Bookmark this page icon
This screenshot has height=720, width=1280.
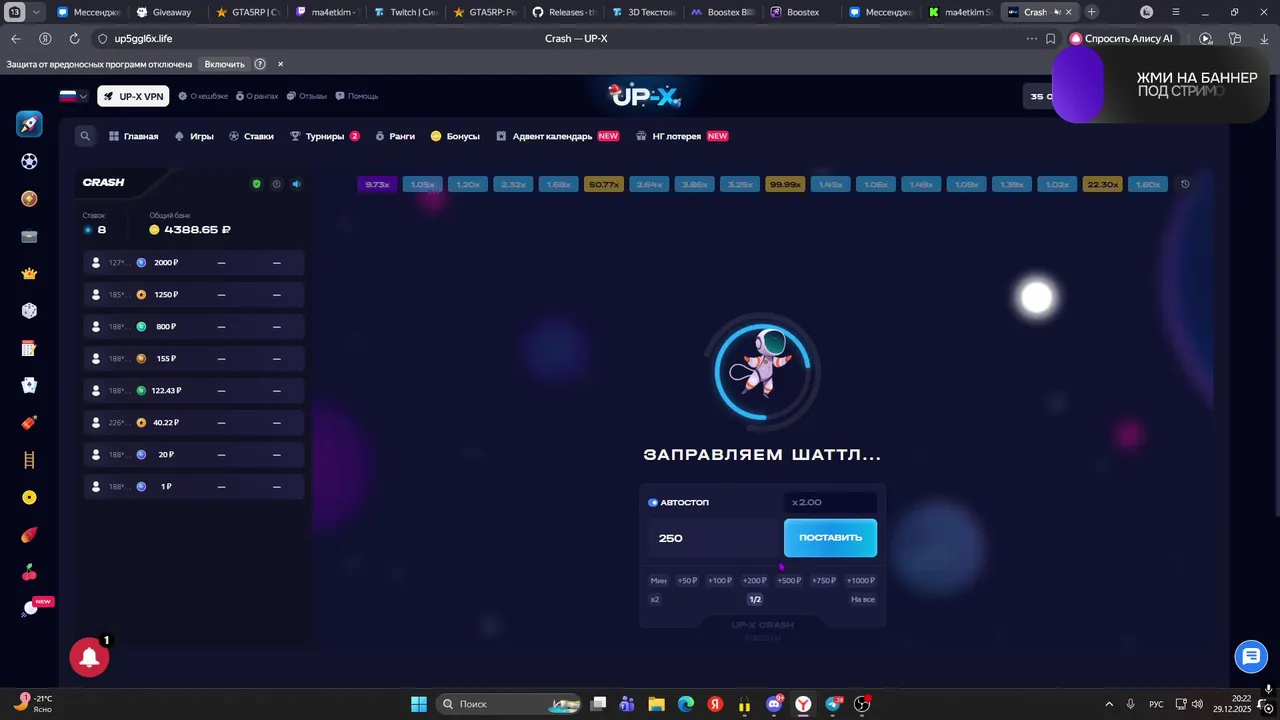1050,39
